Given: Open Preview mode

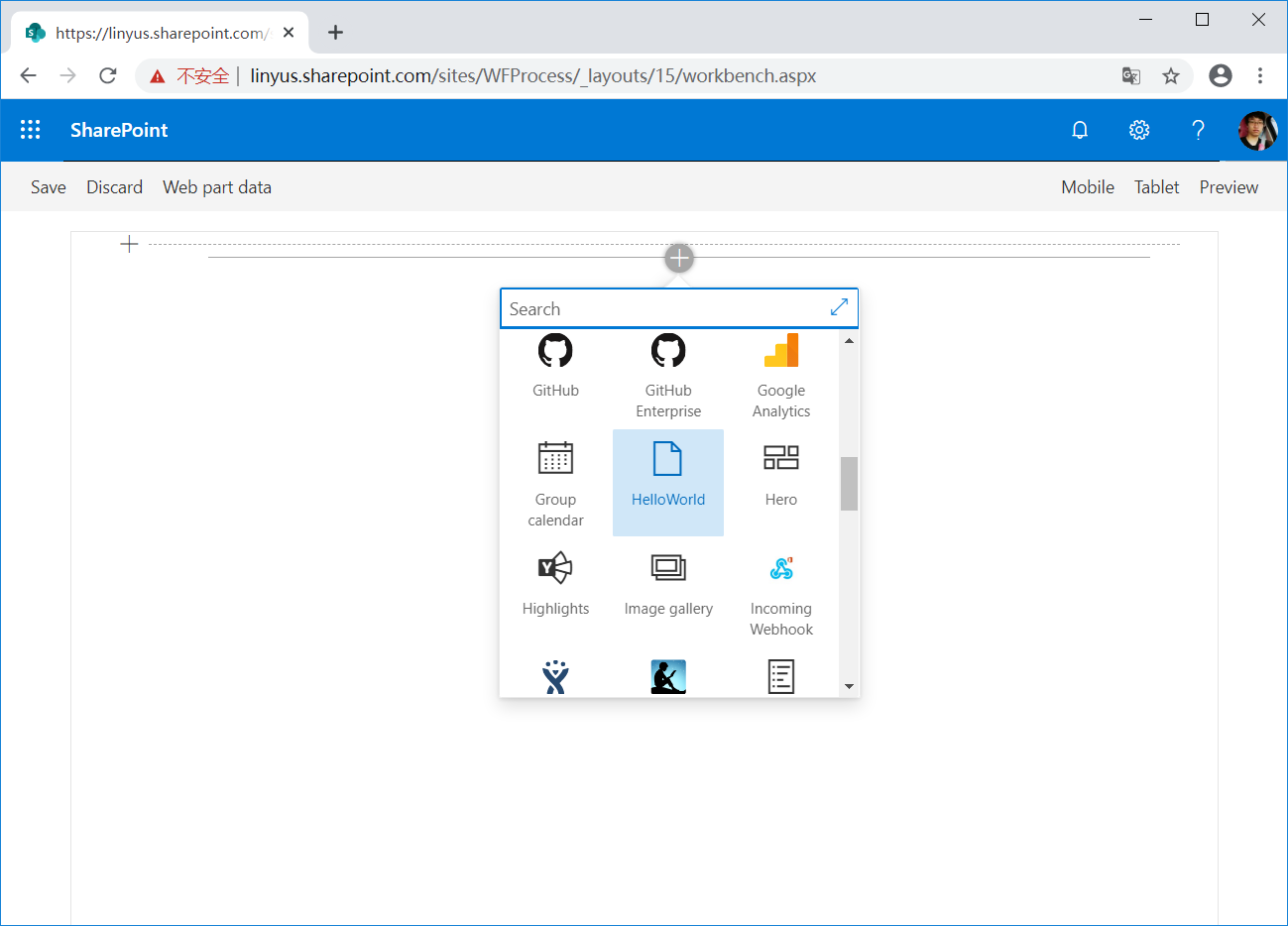Looking at the screenshot, I should [1229, 187].
